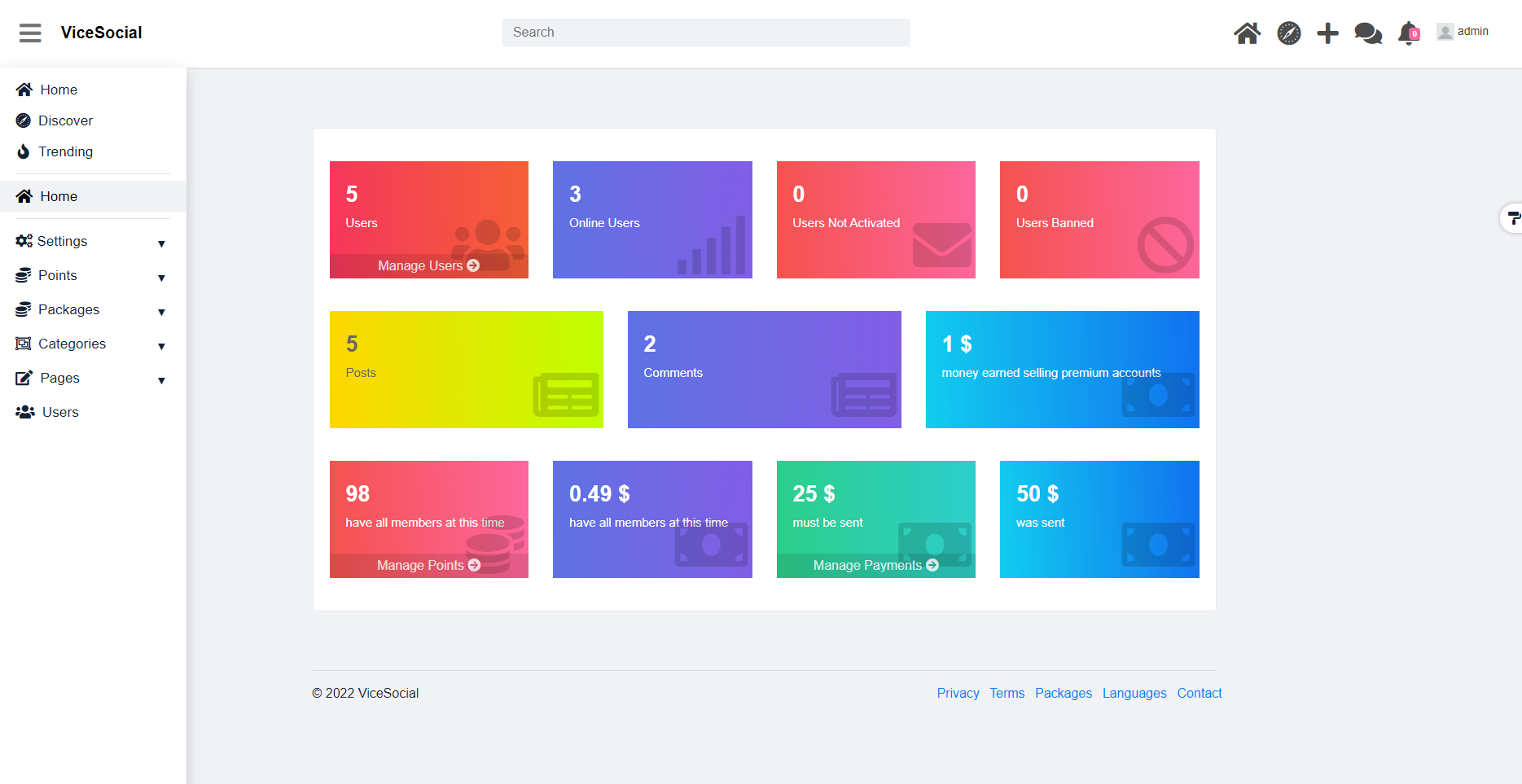Image resolution: width=1522 pixels, height=784 pixels.
Task: Click the '98' points value
Action: pos(357,493)
